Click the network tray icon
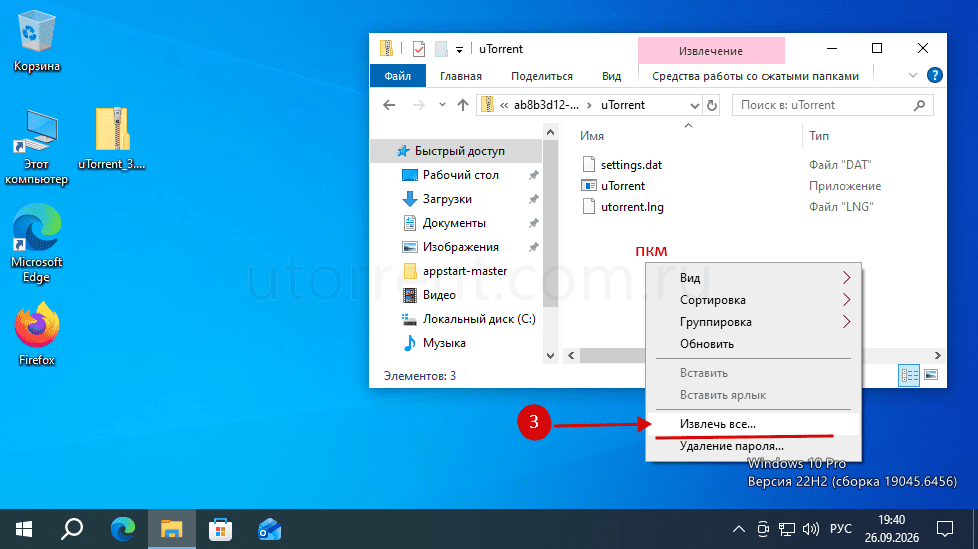 tap(787, 530)
